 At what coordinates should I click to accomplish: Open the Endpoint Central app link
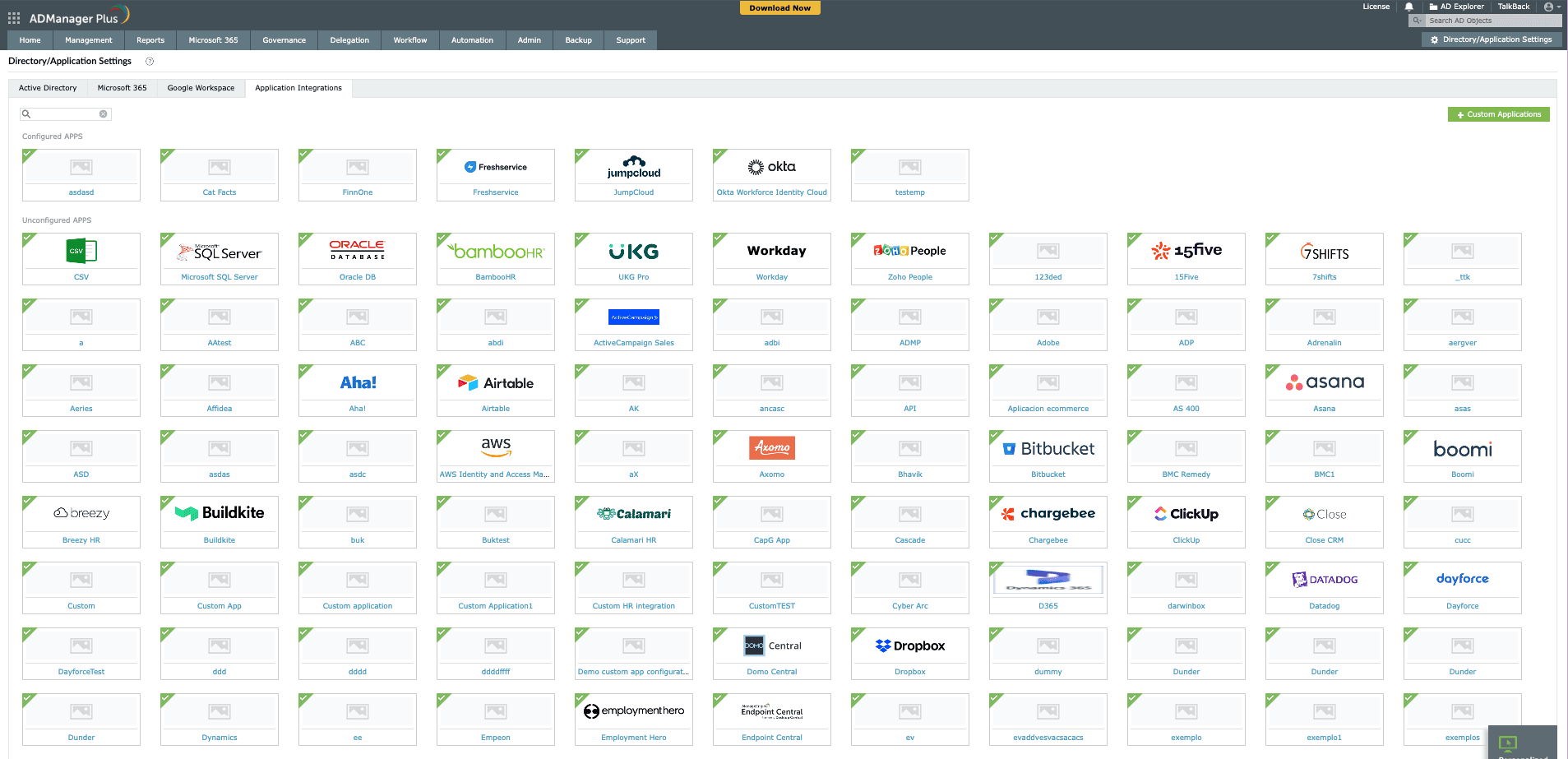[x=772, y=738]
